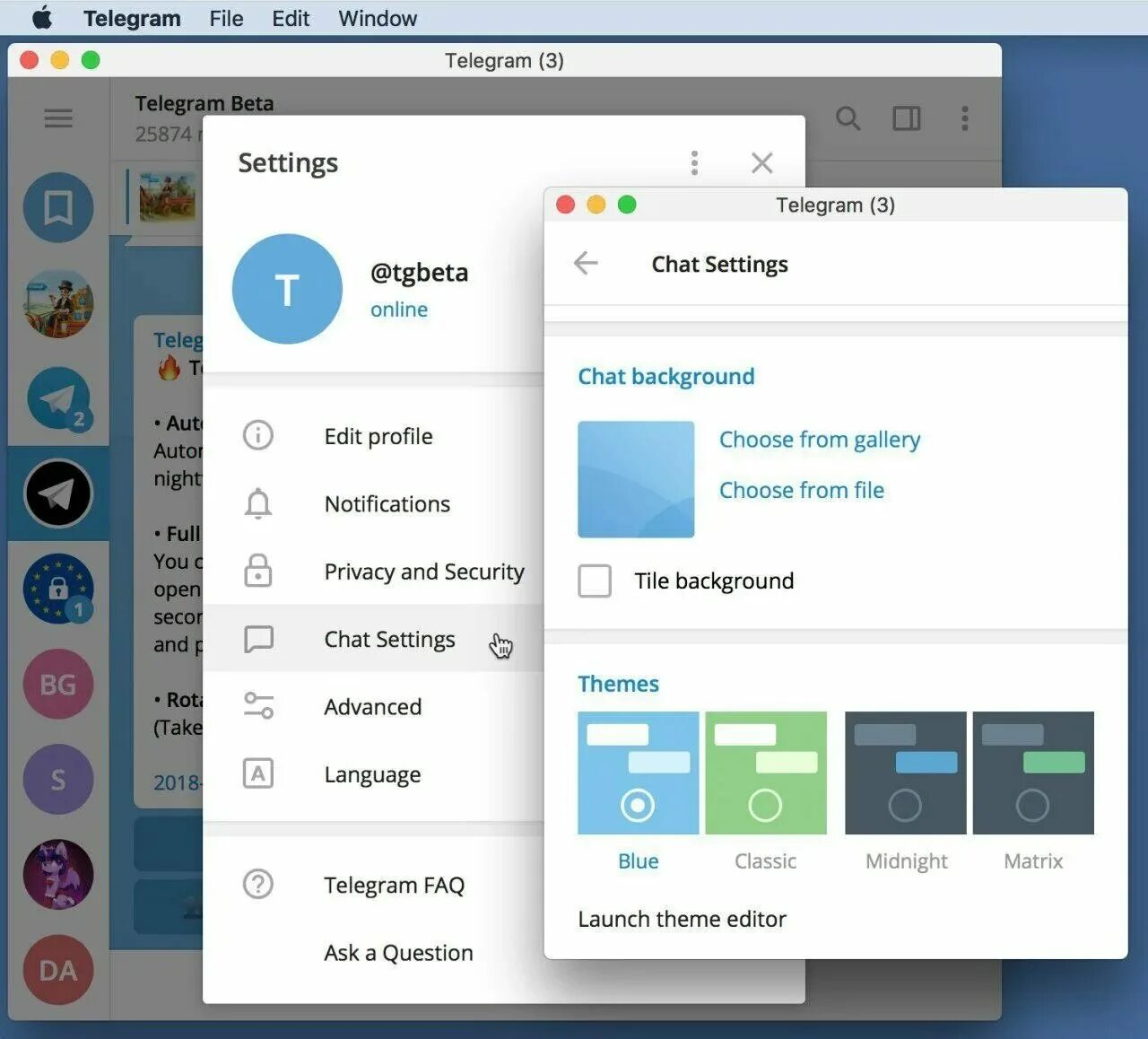This screenshot has width=1148, height=1039.
Task: Click the Classic theme label
Action: click(x=765, y=861)
